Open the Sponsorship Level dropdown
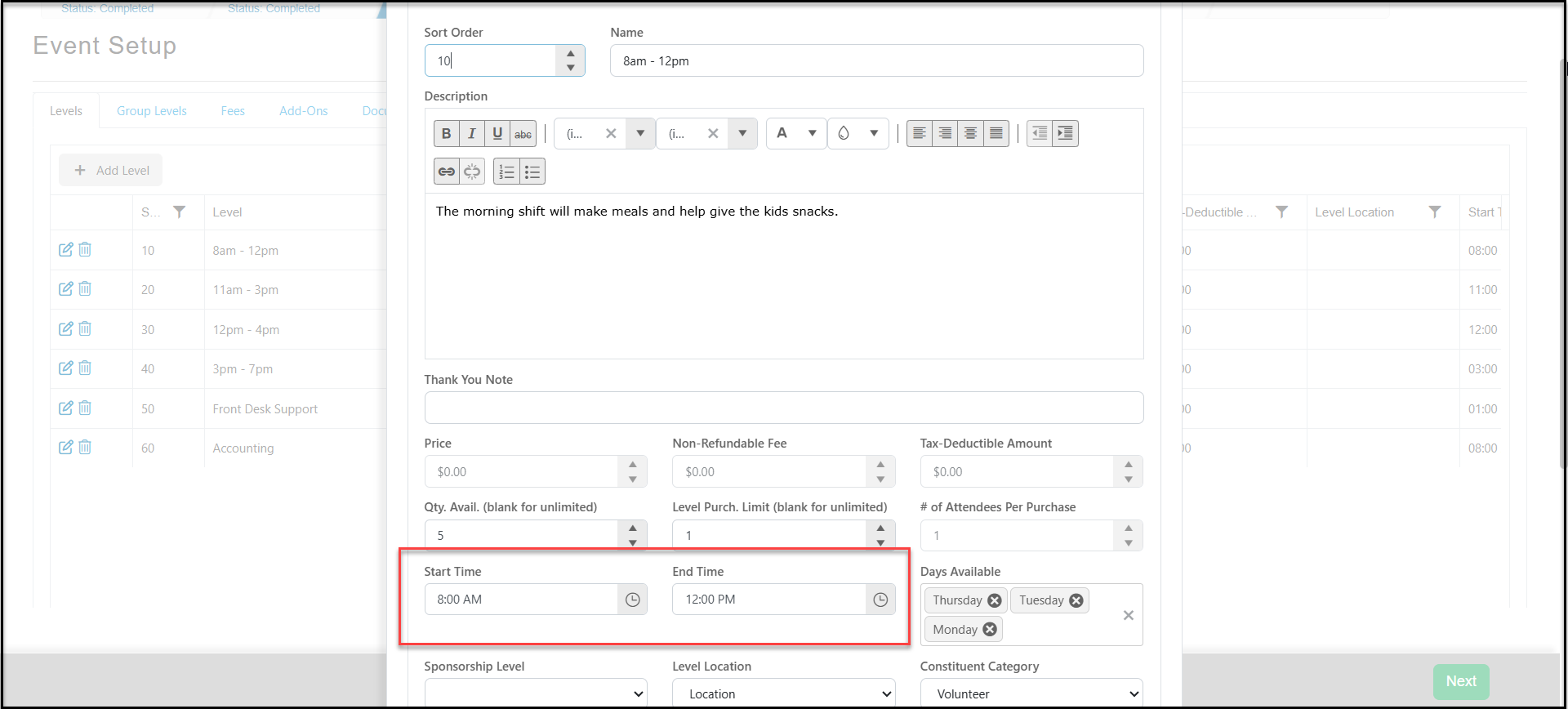The height and width of the screenshot is (709, 1568). point(536,693)
